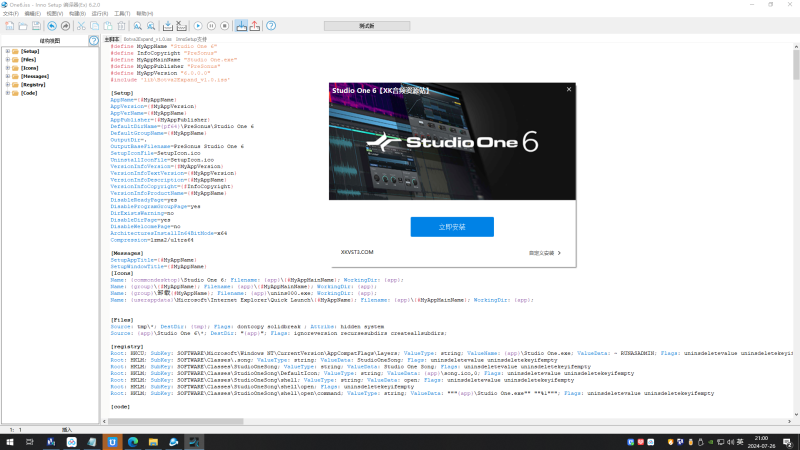Click the editor scroll-down arrow
Image resolution: width=800 pixels, height=450 pixels.
point(796,414)
